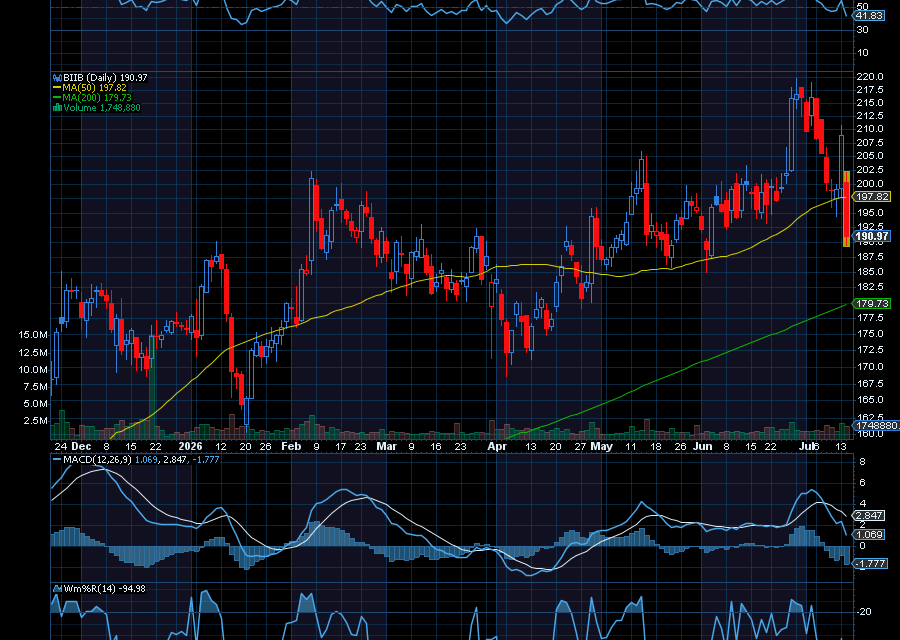This screenshot has height=640, width=900.
Task: Select the MACD(12,26,9) indicator label
Action: [x=98, y=460]
